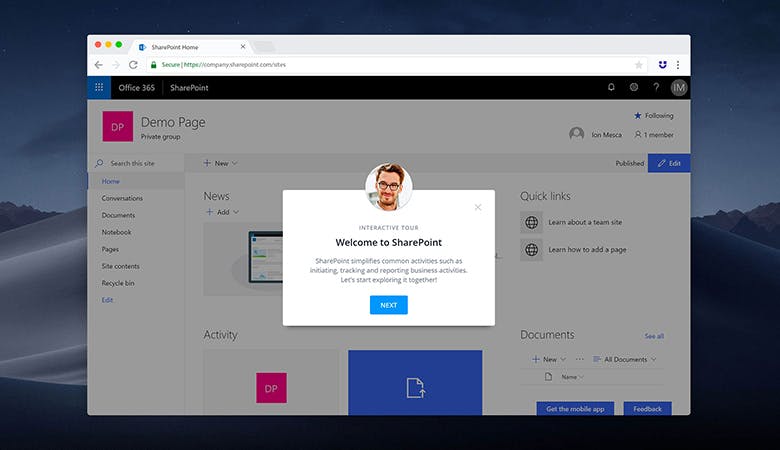Click Office 365 in the header

136,88
